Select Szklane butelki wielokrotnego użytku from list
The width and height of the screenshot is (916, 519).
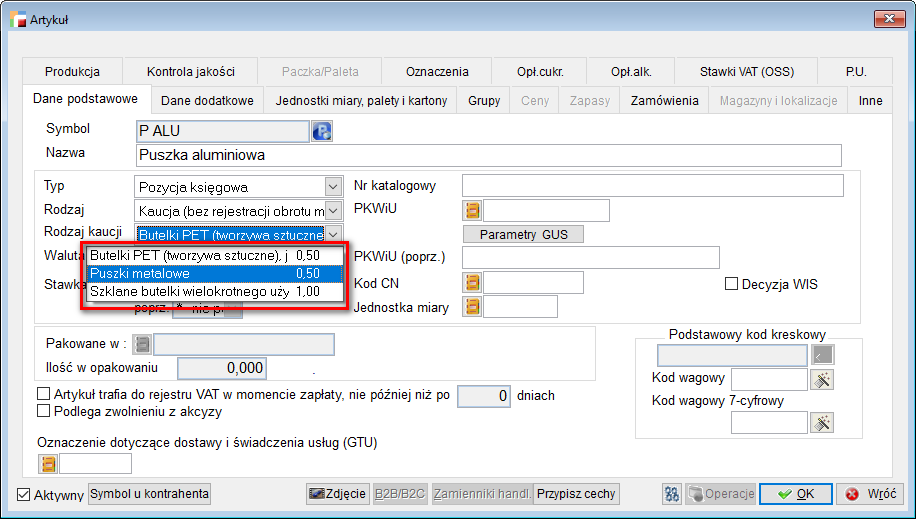coord(204,291)
